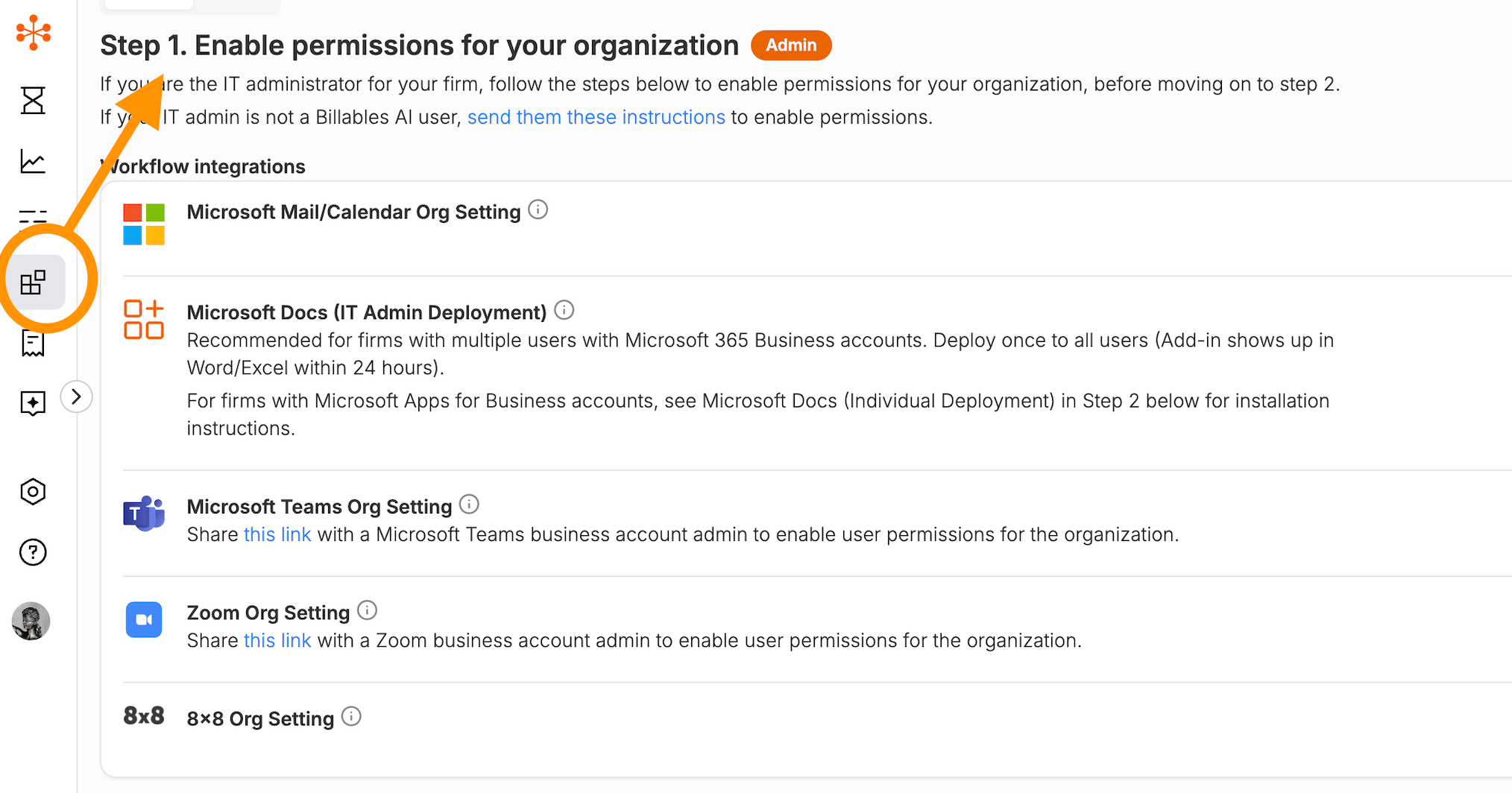
Task: Click the AI sparkle chat icon
Action: [x=33, y=403]
